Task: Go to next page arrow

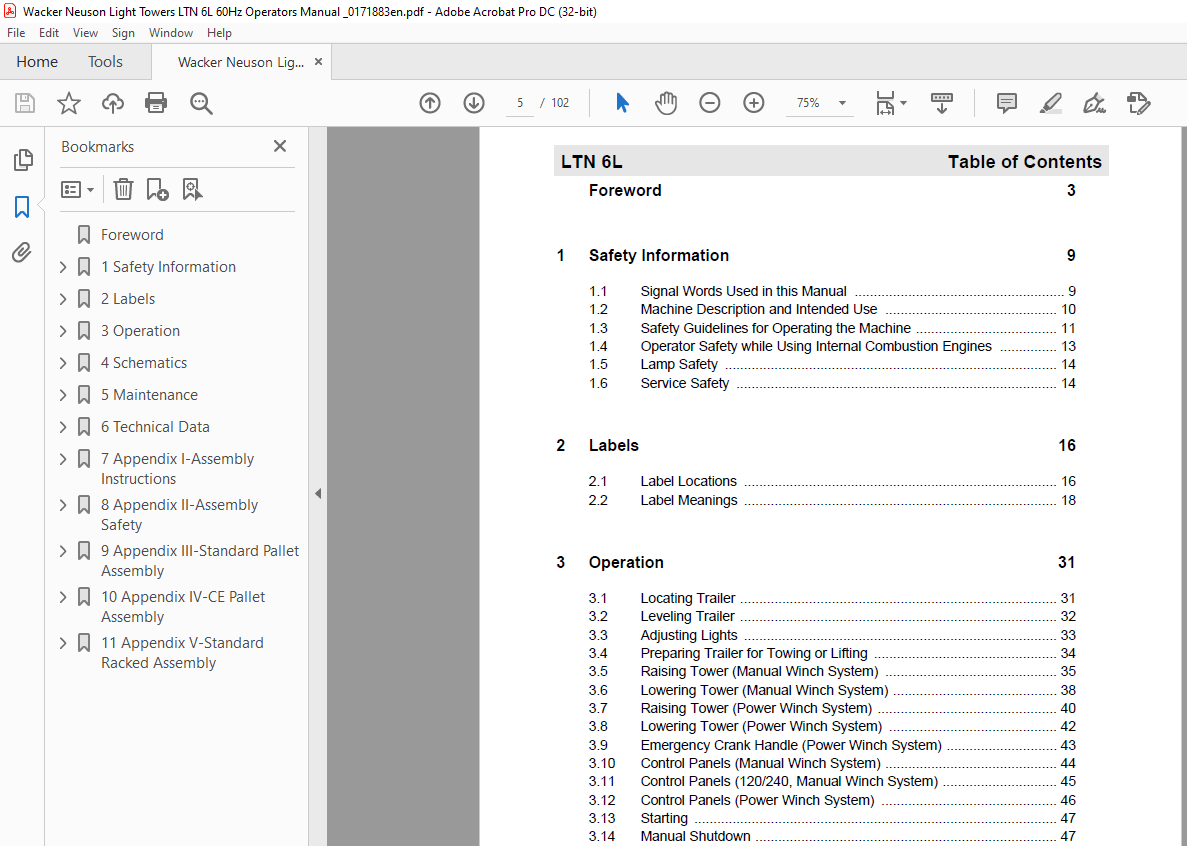Action: [x=474, y=103]
